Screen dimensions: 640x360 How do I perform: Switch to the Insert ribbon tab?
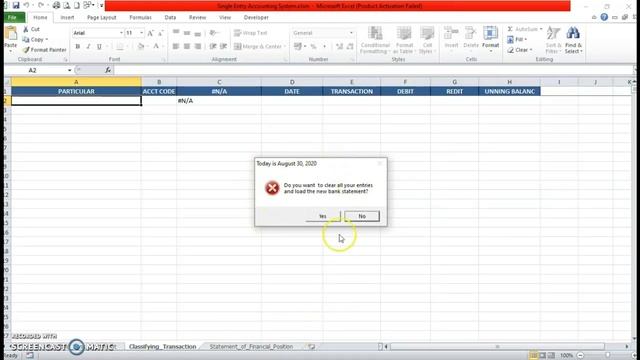click(67, 18)
